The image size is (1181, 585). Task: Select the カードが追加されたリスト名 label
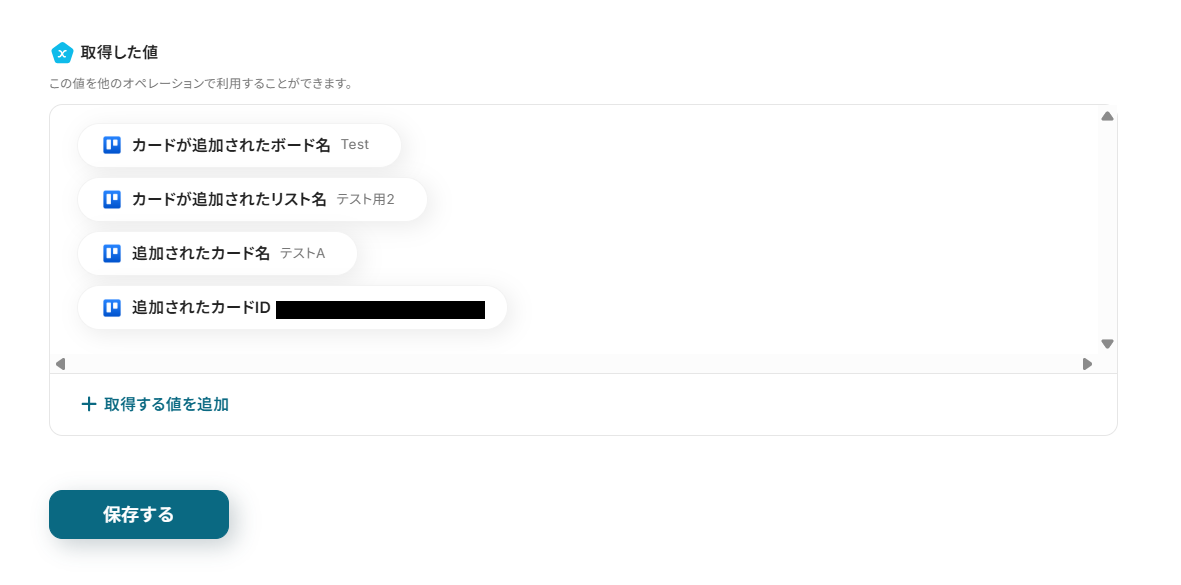(x=229, y=199)
